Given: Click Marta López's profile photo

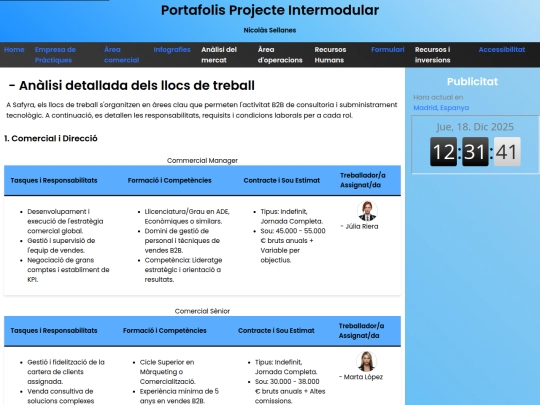Looking at the screenshot, I should pyautogui.click(x=366, y=361).
